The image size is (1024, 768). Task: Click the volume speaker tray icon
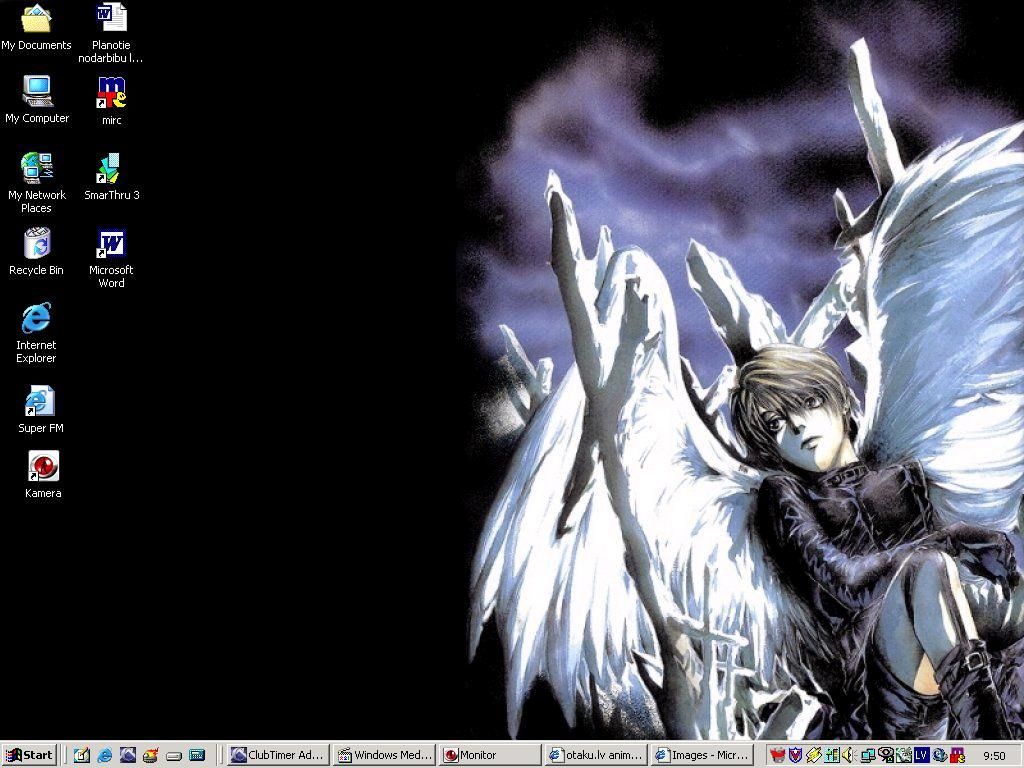point(848,755)
